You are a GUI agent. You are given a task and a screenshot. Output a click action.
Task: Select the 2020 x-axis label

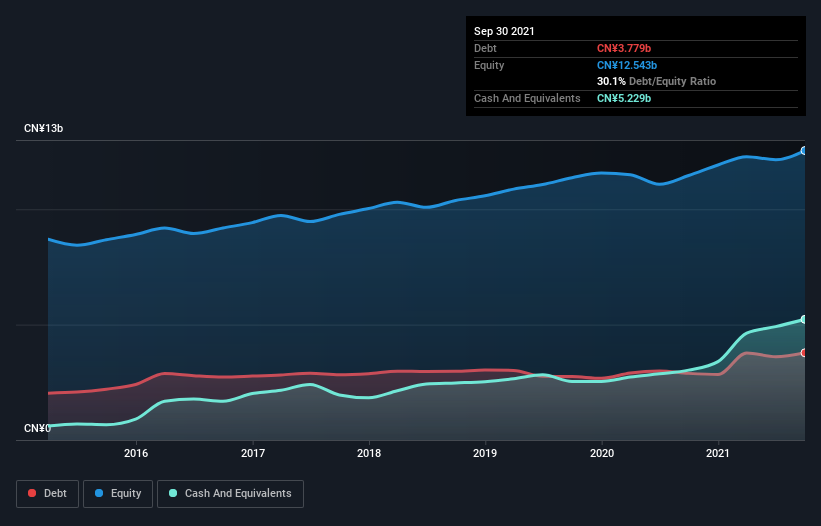(602, 453)
